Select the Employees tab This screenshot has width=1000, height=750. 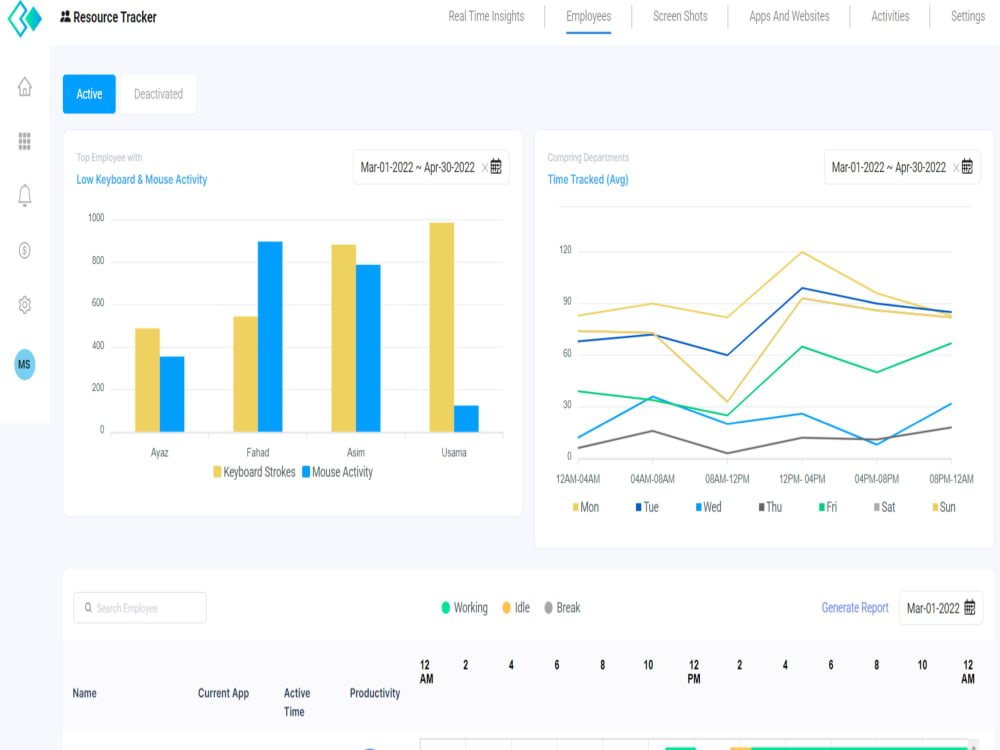[x=588, y=17]
